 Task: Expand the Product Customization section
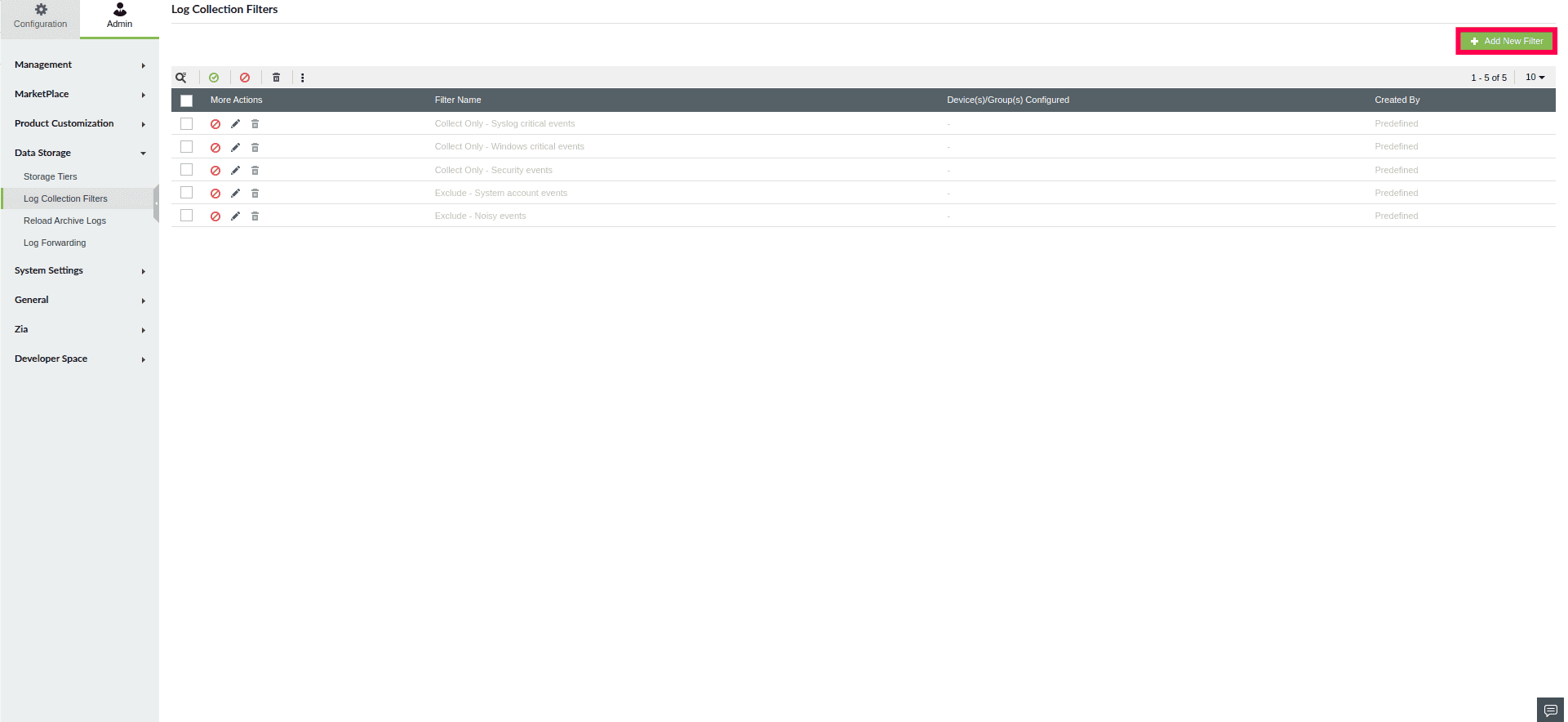79,123
